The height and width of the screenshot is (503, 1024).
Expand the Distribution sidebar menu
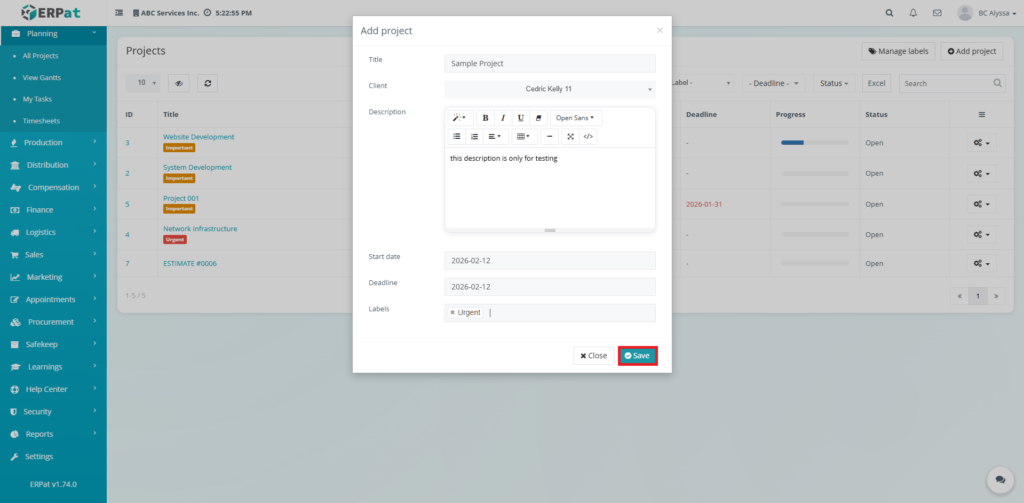pyautogui.click(x=53, y=165)
